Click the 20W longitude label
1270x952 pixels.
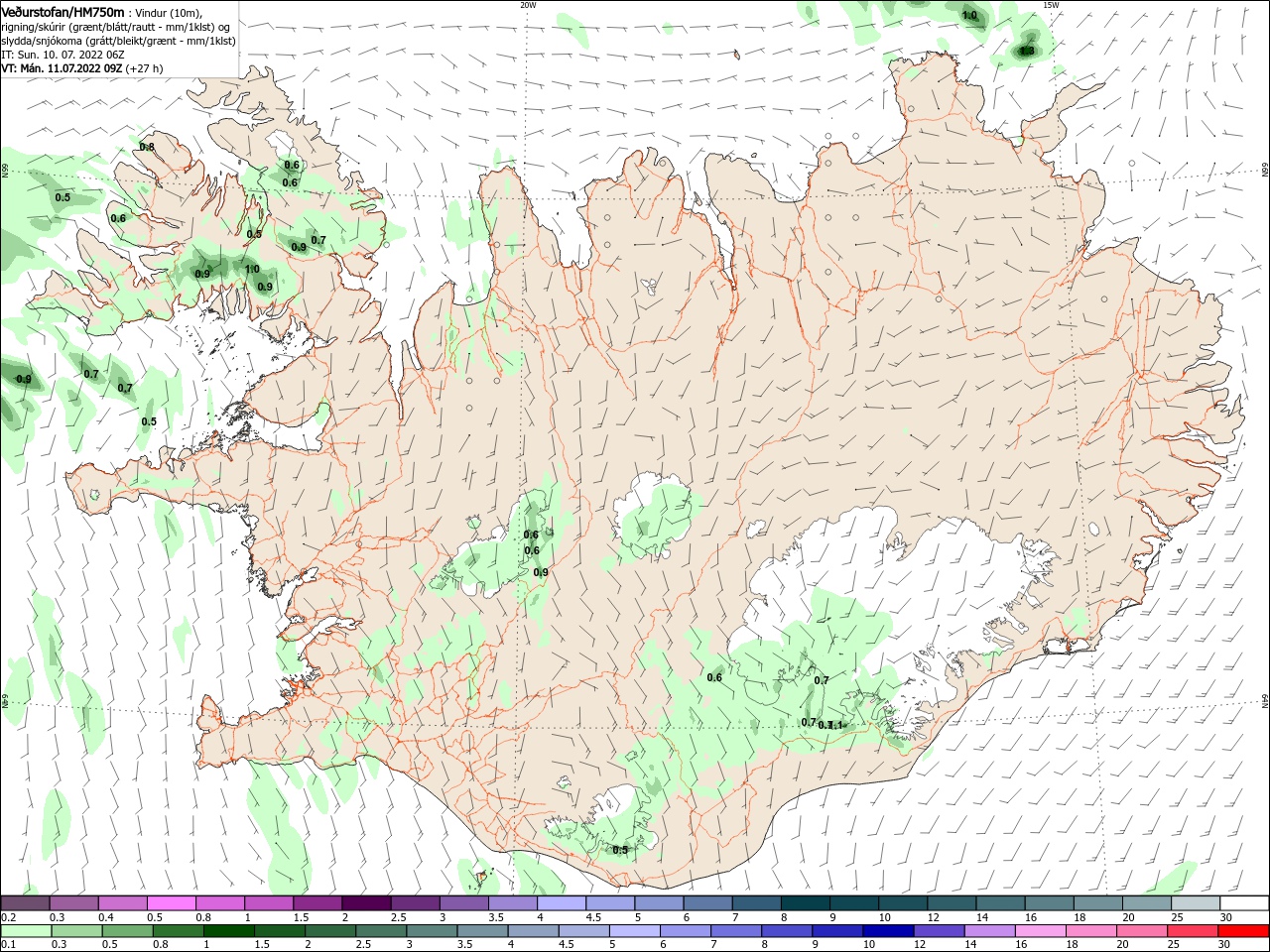point(528,5)
